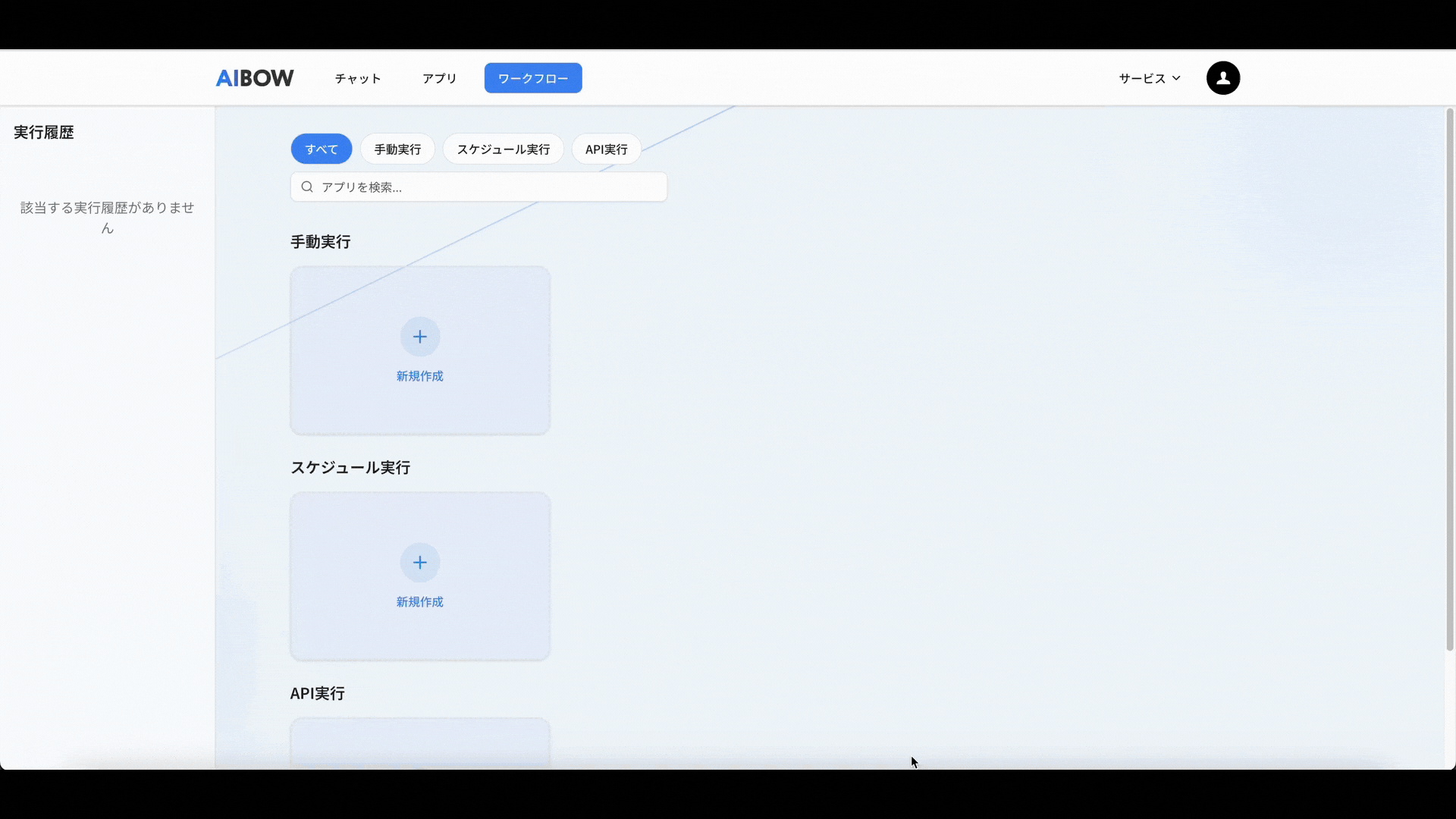Click the search magnifier icon
This screenshot has height=819, width=1456.
tap(307, 187)
